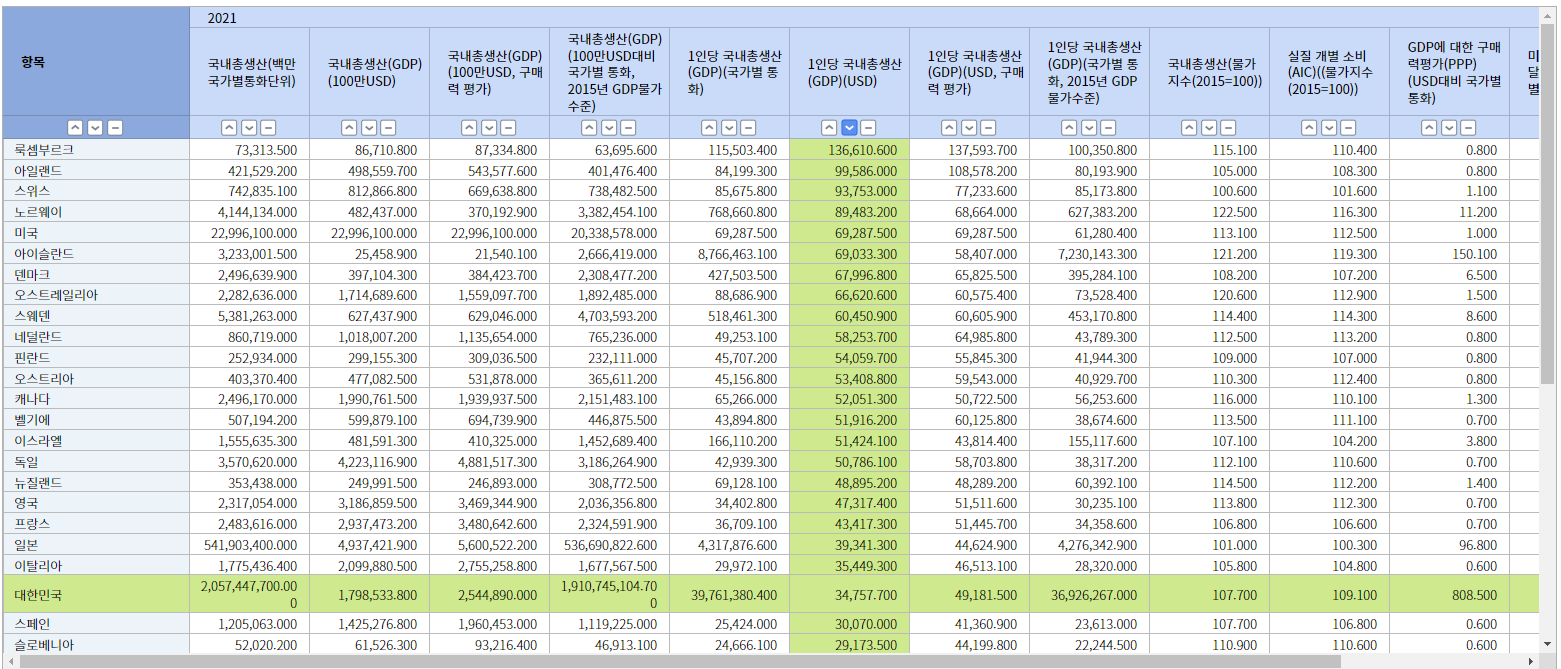1561x669 pixels.
Task: Reset sort on 국내총생산(GDP)(100만USD) column
Action: [x=389, y=128]
